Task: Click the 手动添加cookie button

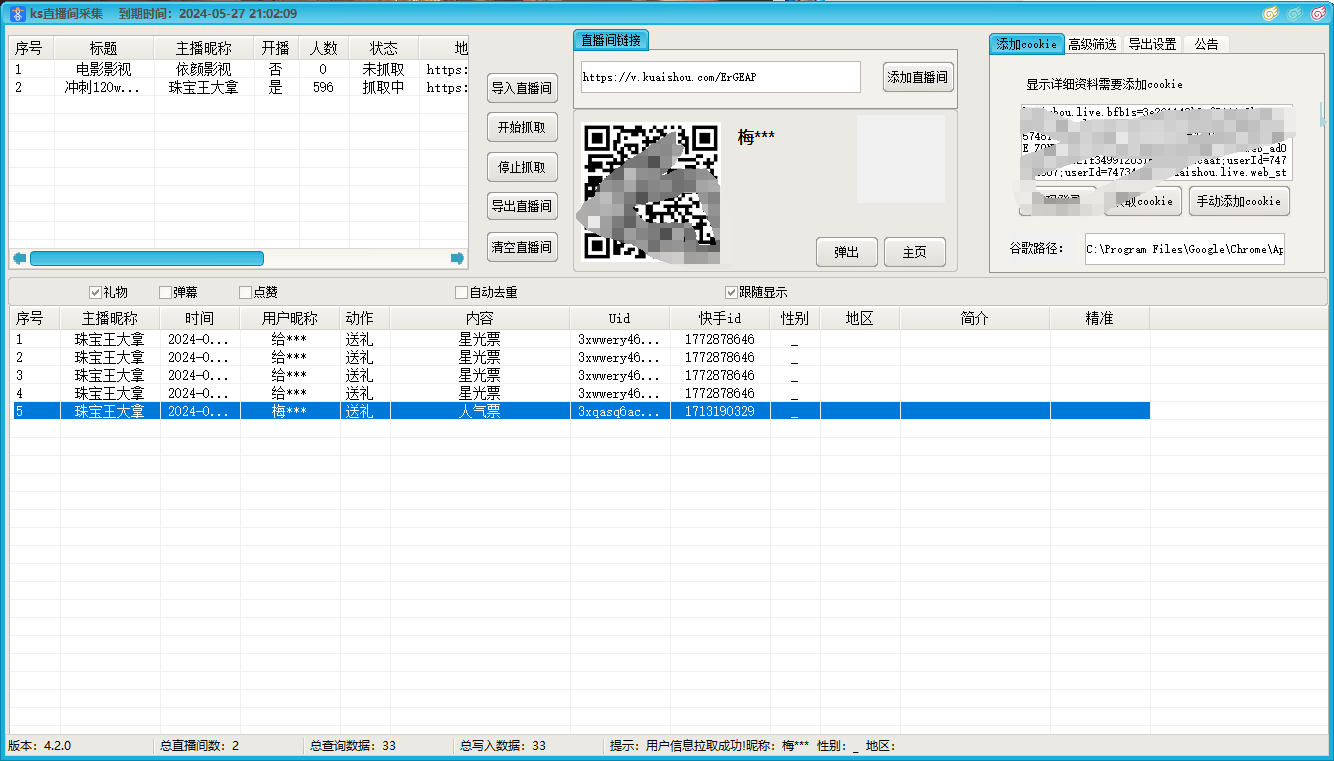Action: coord(1239,201)
